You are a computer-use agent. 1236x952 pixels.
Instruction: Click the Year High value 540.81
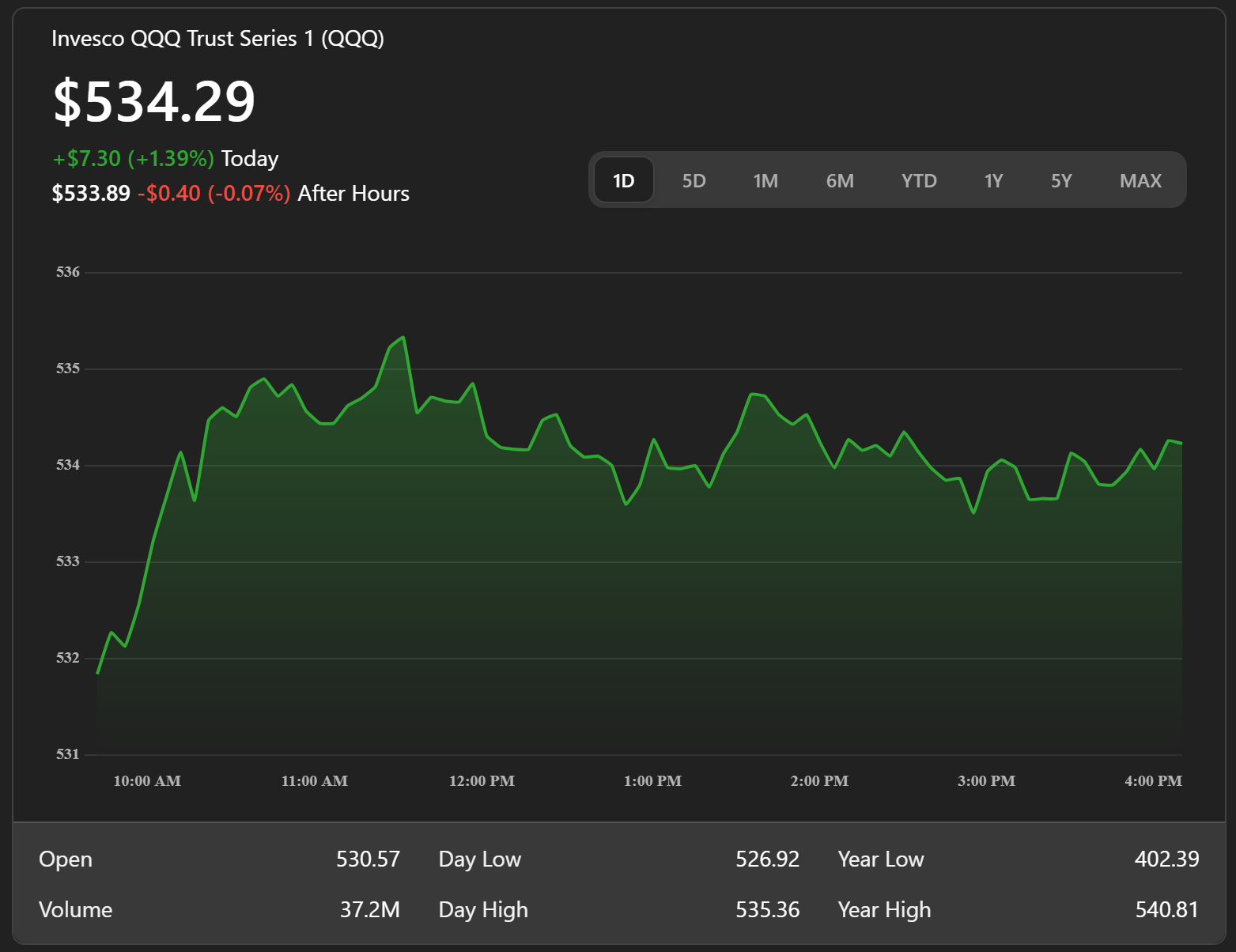coord(1166,909)
